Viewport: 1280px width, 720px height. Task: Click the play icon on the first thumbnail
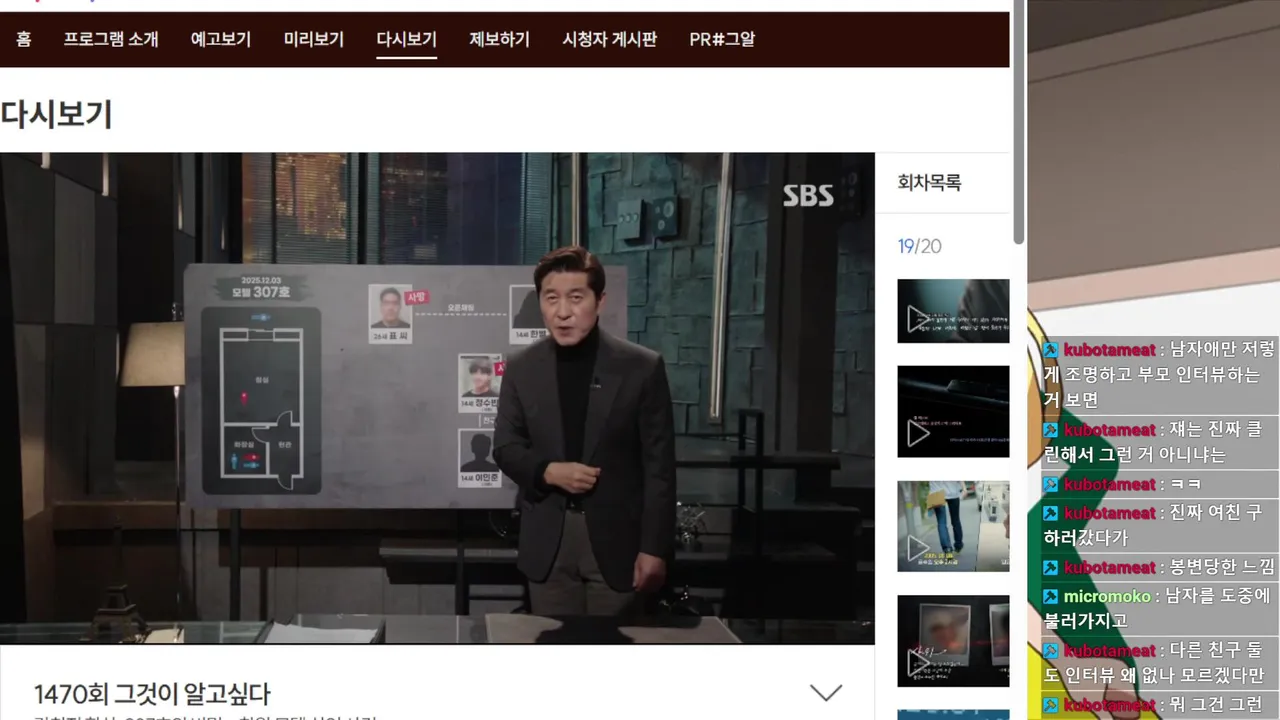point(917,319)
